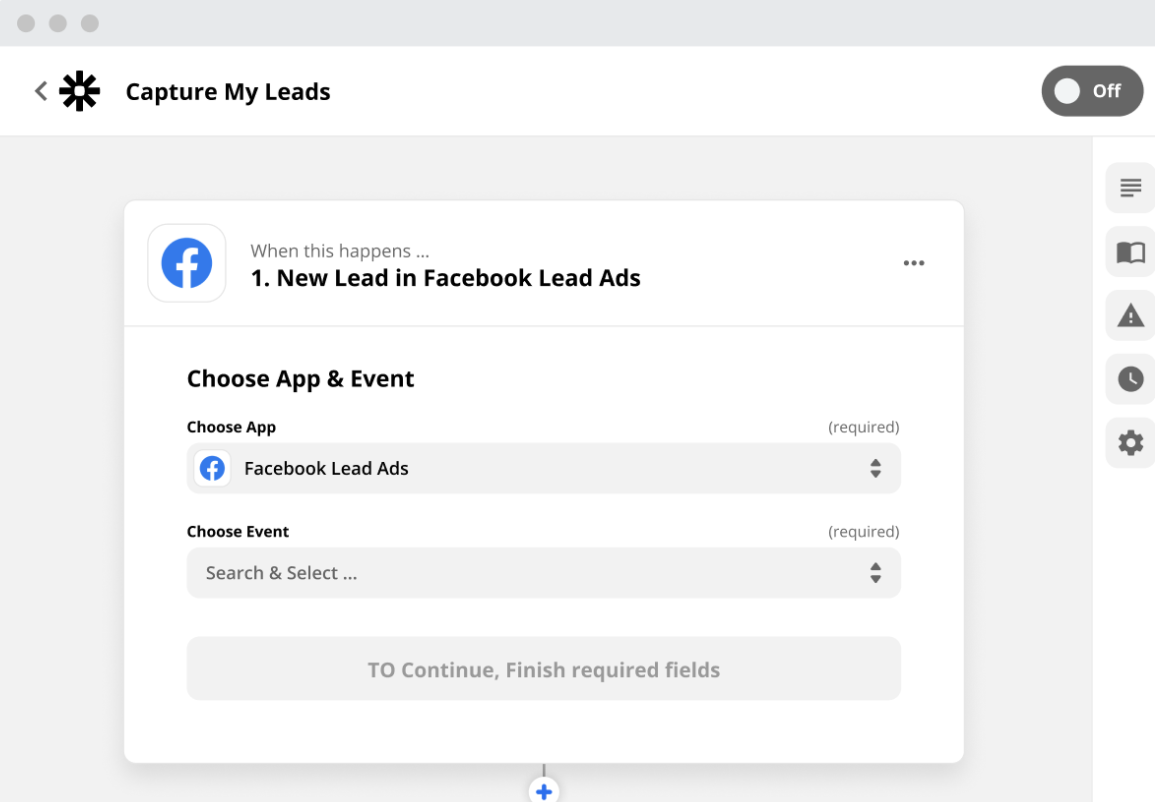Open the notes outline icon in right sidebar
The height and width of the screenshot is (802, 1155).
pyautogui.click(x=1130, y=188)
